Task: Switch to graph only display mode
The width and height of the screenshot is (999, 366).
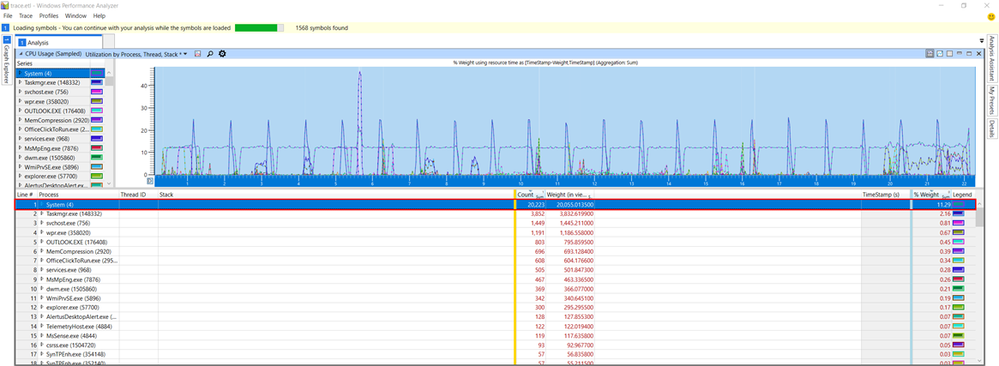Action: click(x=940, y=54)
